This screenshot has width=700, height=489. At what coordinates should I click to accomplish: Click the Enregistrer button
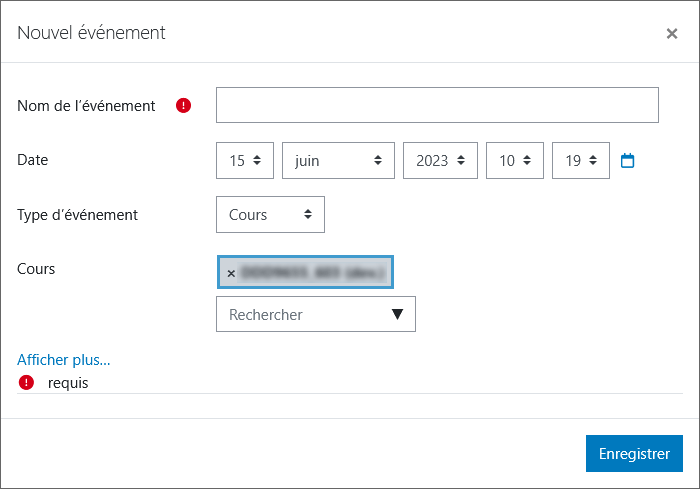pyautogui.click(x=634, y=453)
